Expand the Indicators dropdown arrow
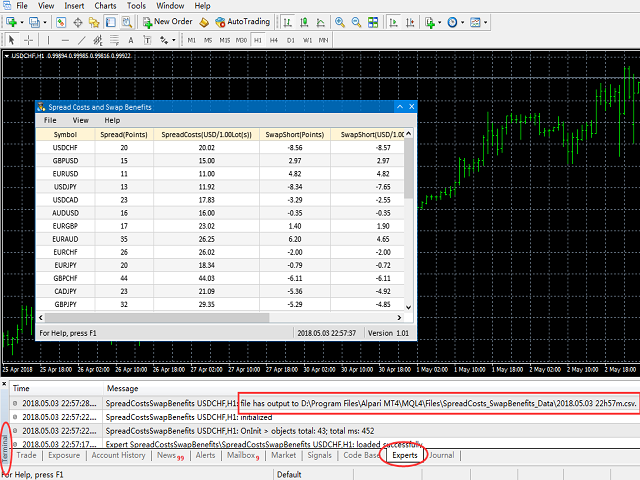The height and width of the screenshot is (480, 640). (440, 22)
